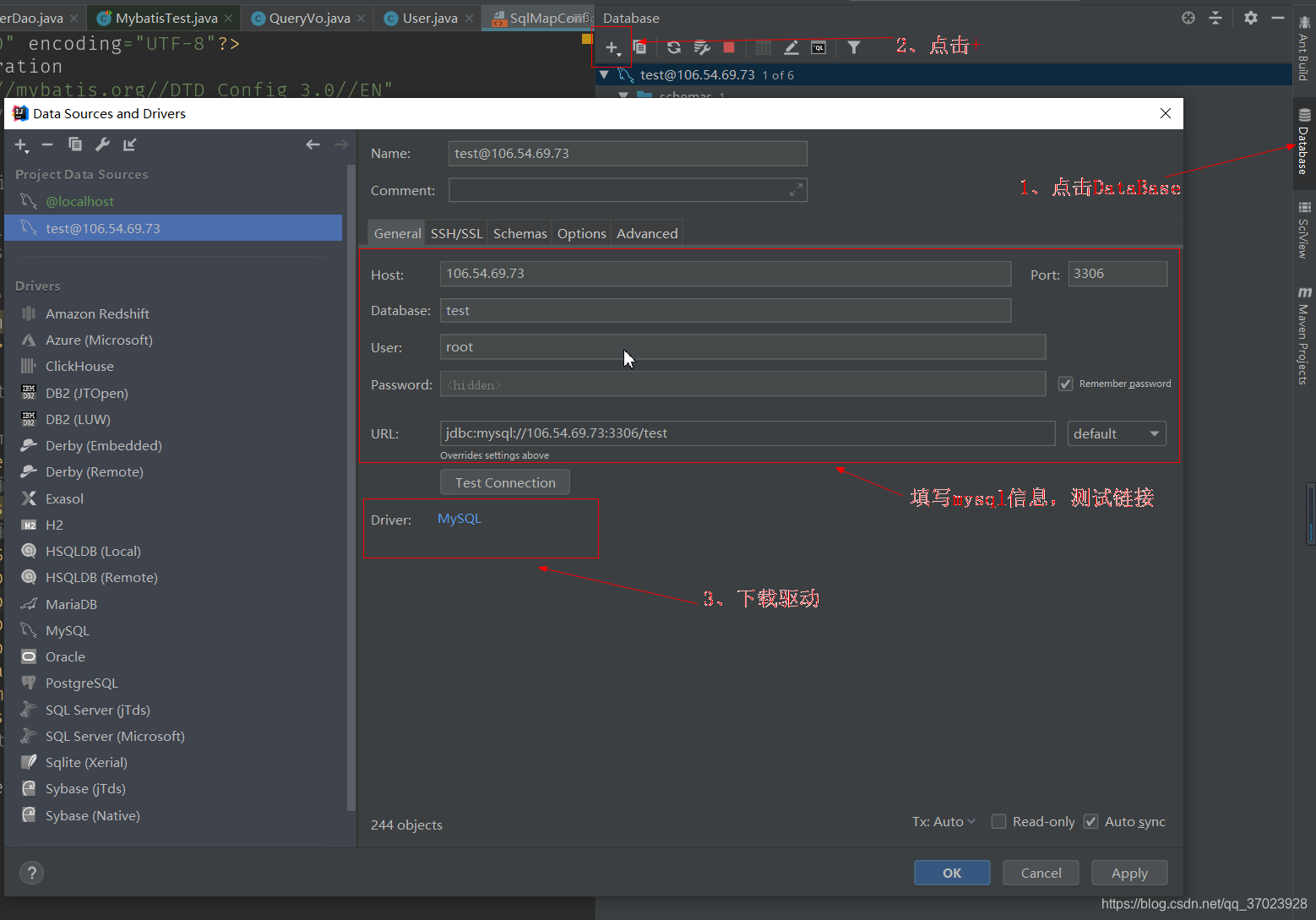Viewport: 1316px width, 920px height.
Task: Toggle the Remember password checkbox
Action: tap(1066, 384)
